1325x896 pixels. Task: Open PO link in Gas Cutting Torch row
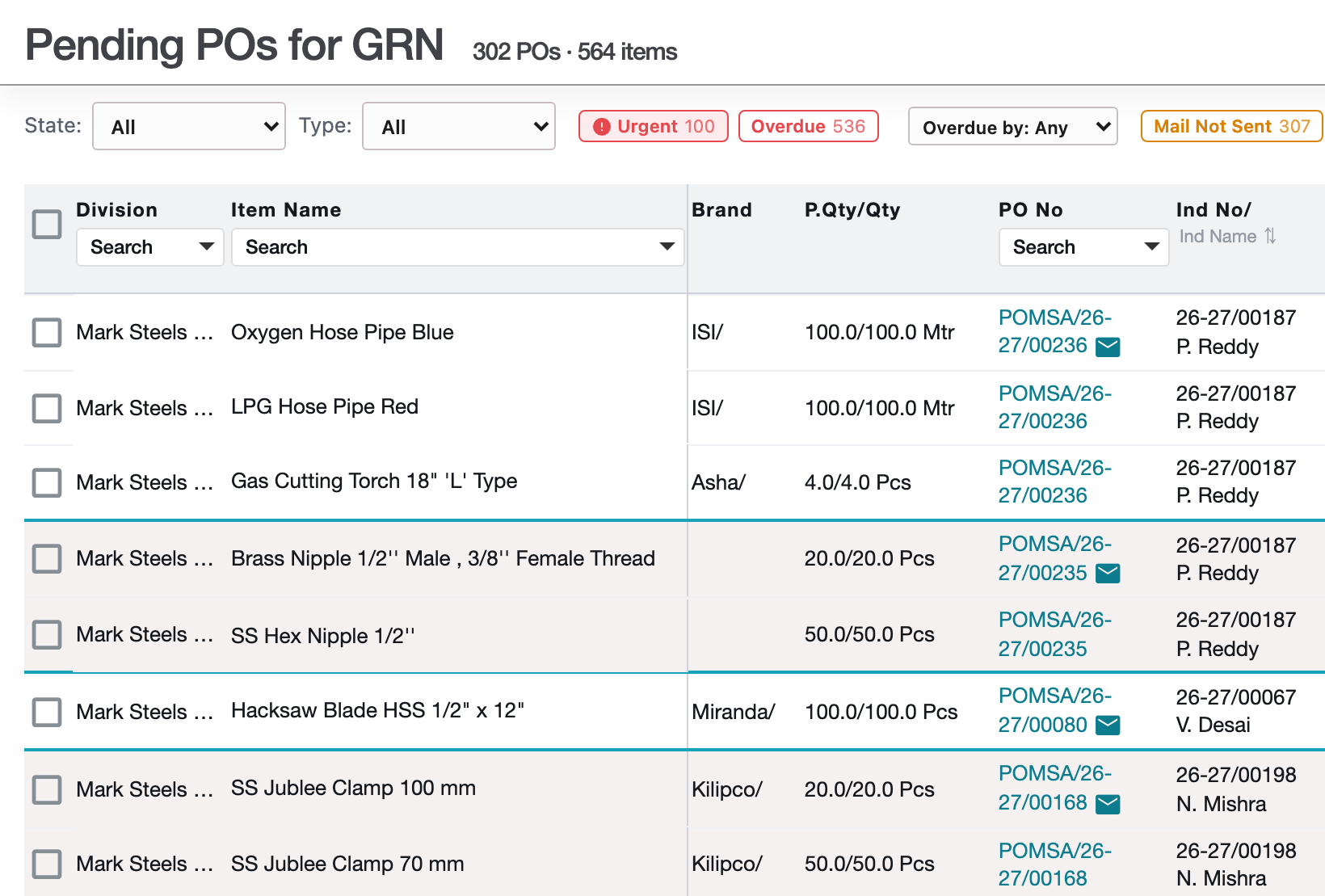coord(1054,482)
